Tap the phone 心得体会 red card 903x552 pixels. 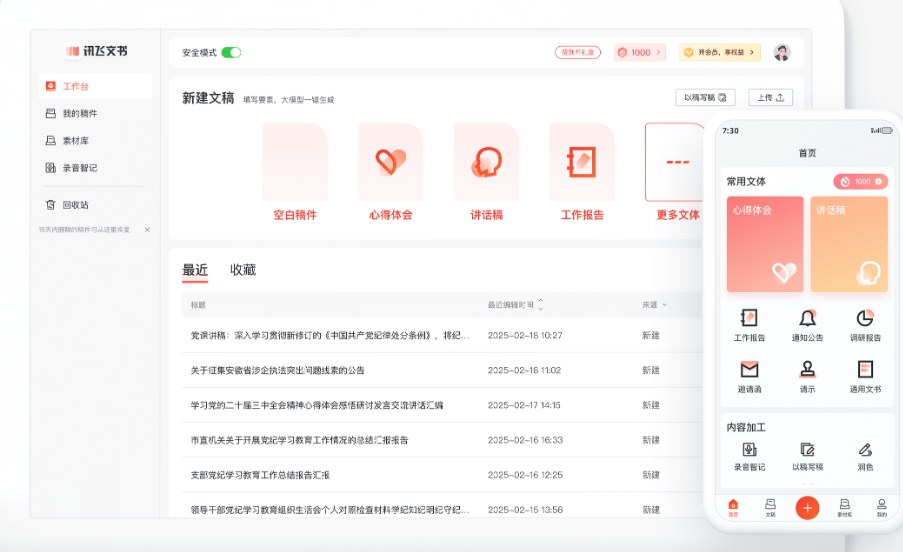(765, 244)
